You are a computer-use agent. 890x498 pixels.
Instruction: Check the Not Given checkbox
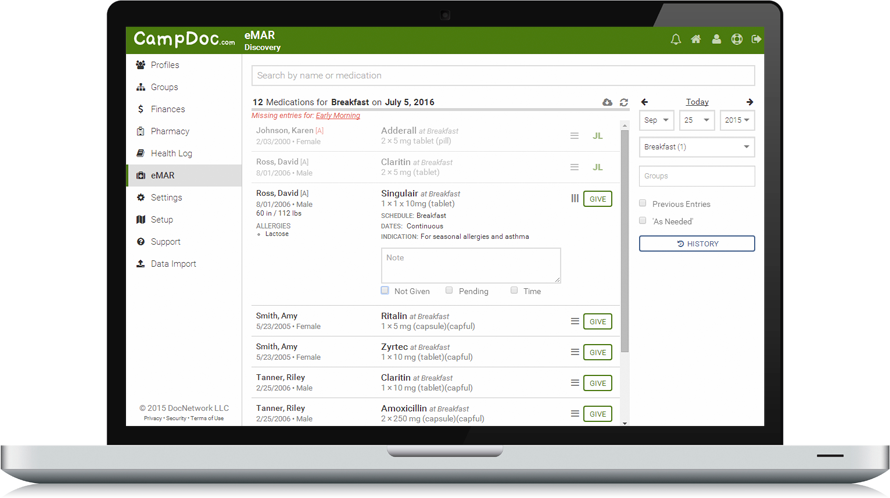point(385,290)
